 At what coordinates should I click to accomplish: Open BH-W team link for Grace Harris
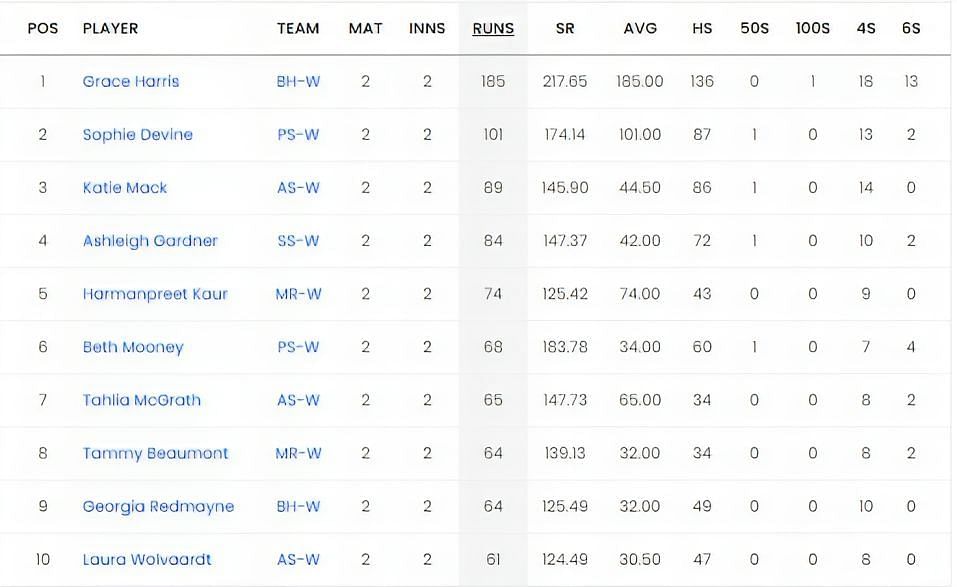click(298, 82)
